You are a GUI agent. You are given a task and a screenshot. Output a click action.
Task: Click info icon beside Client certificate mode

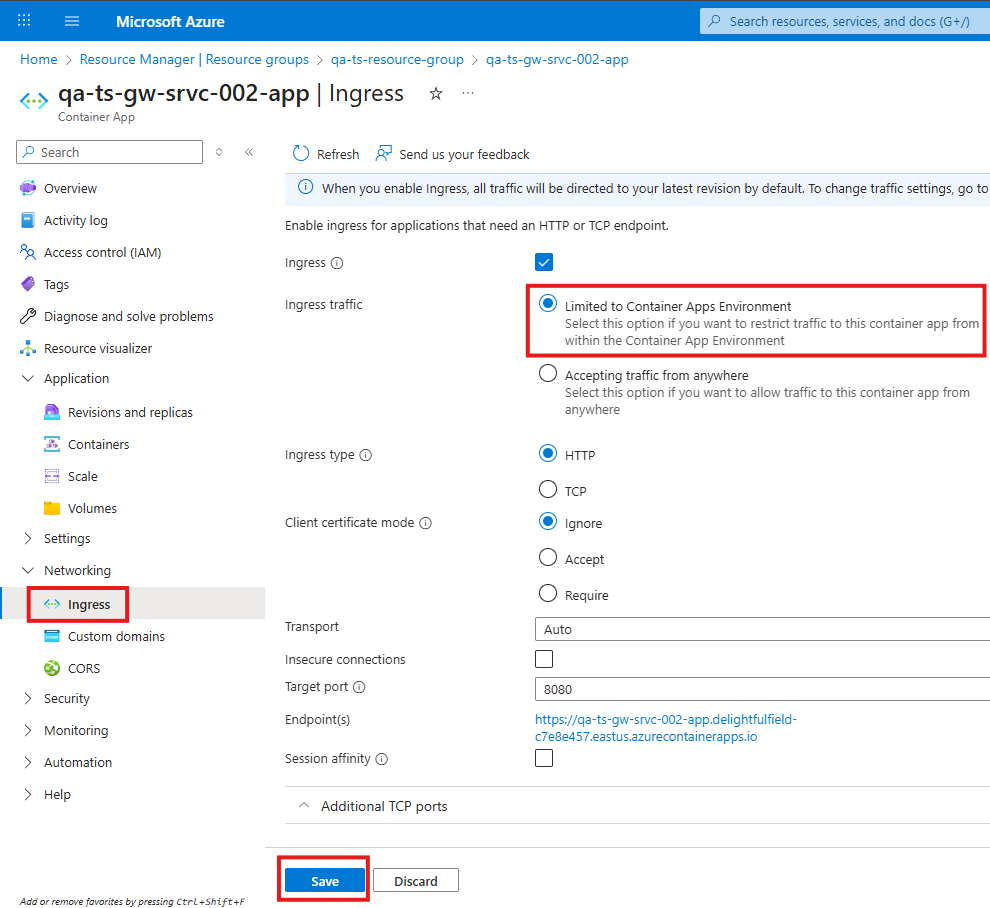(426, 523)
